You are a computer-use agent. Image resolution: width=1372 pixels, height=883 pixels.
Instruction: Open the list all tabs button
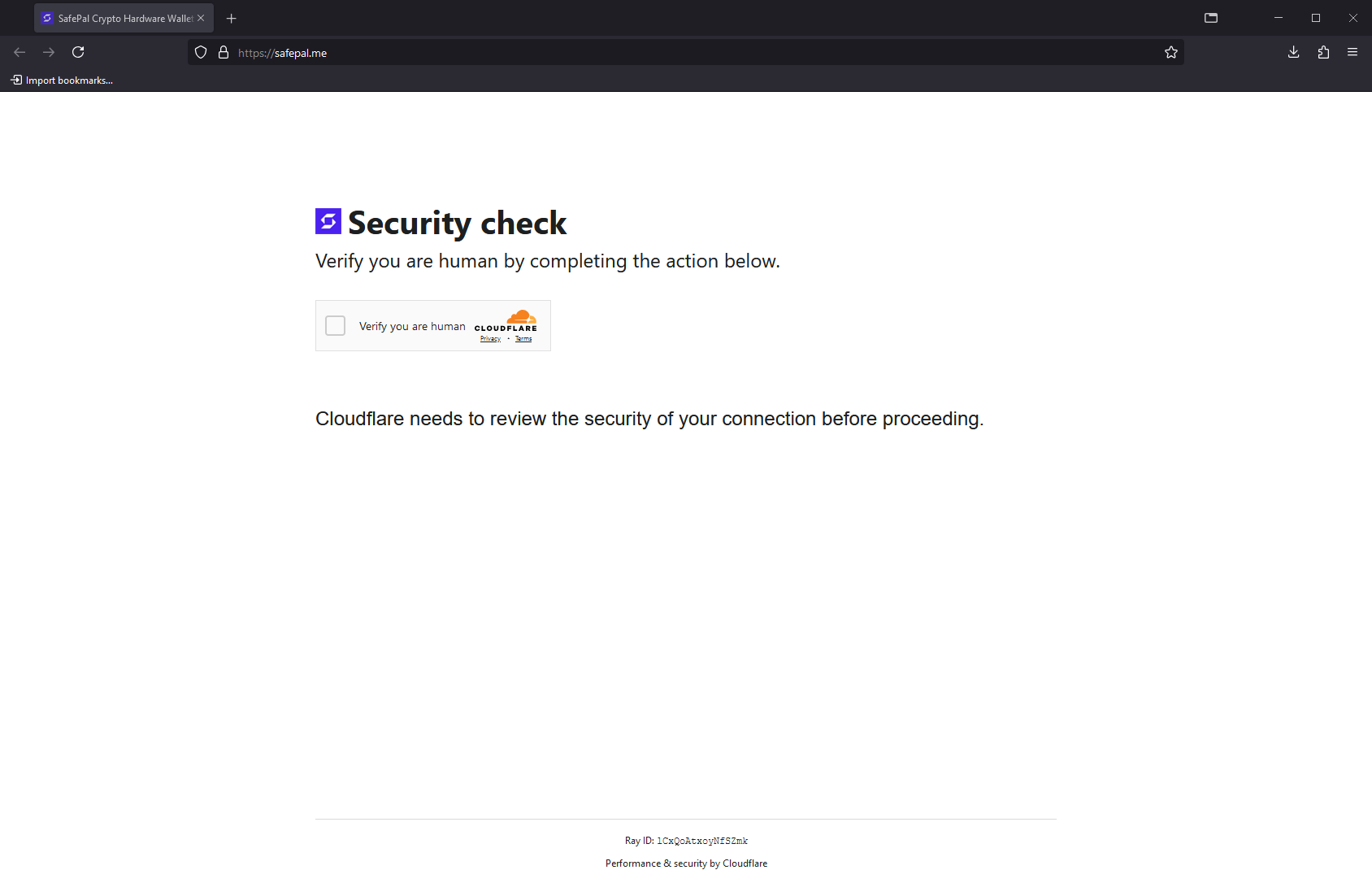coord(1211,18)
